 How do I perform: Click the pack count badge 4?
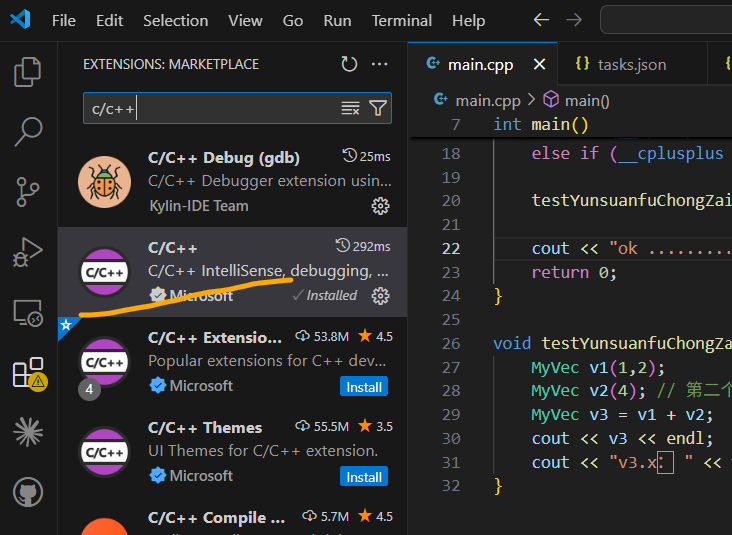(89, 389)
